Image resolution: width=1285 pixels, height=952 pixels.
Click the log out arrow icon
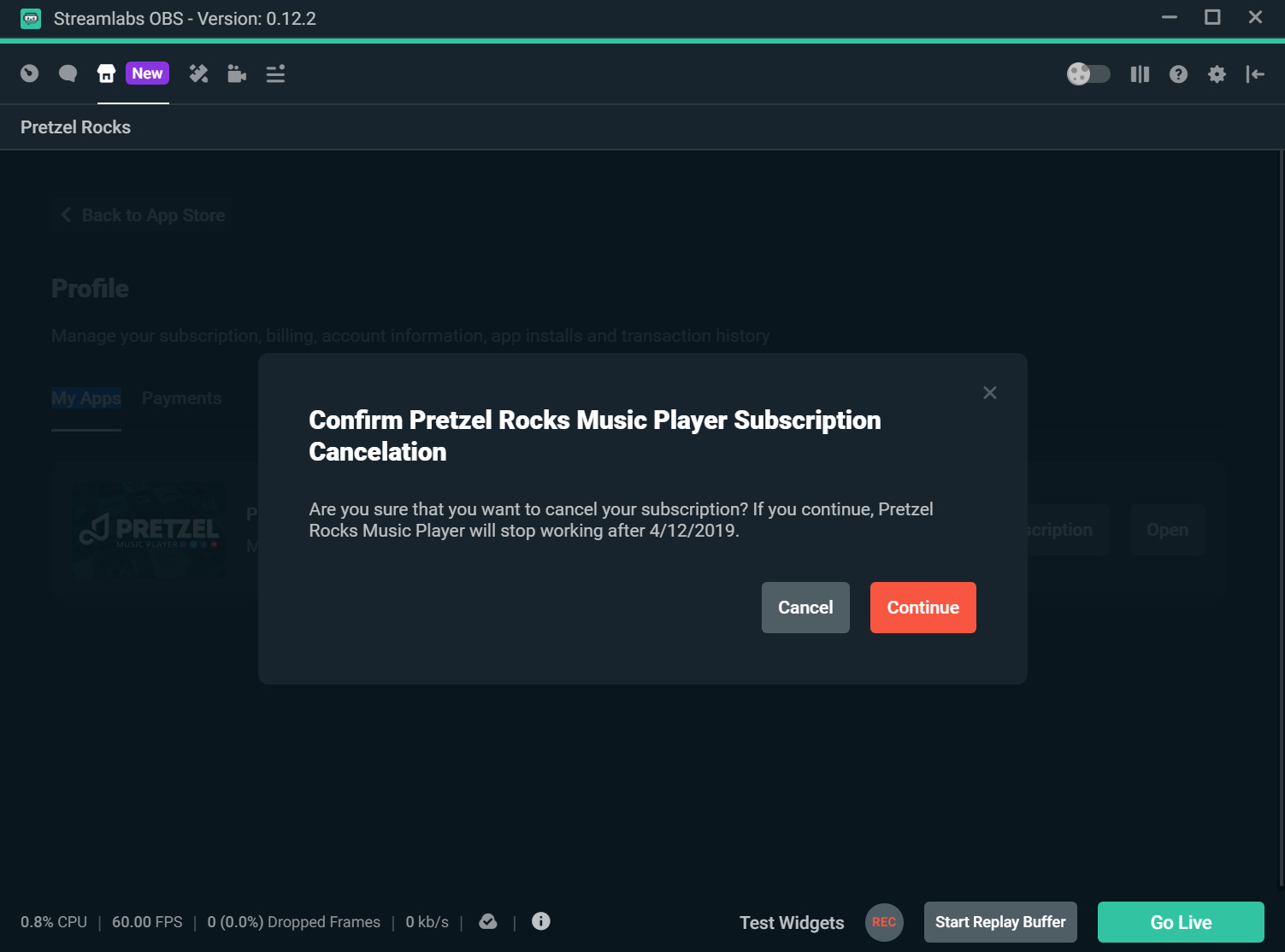point(1255,74)
